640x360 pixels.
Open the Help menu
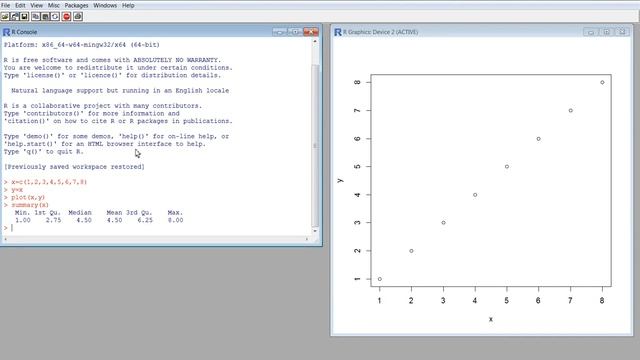coord(128,5)
